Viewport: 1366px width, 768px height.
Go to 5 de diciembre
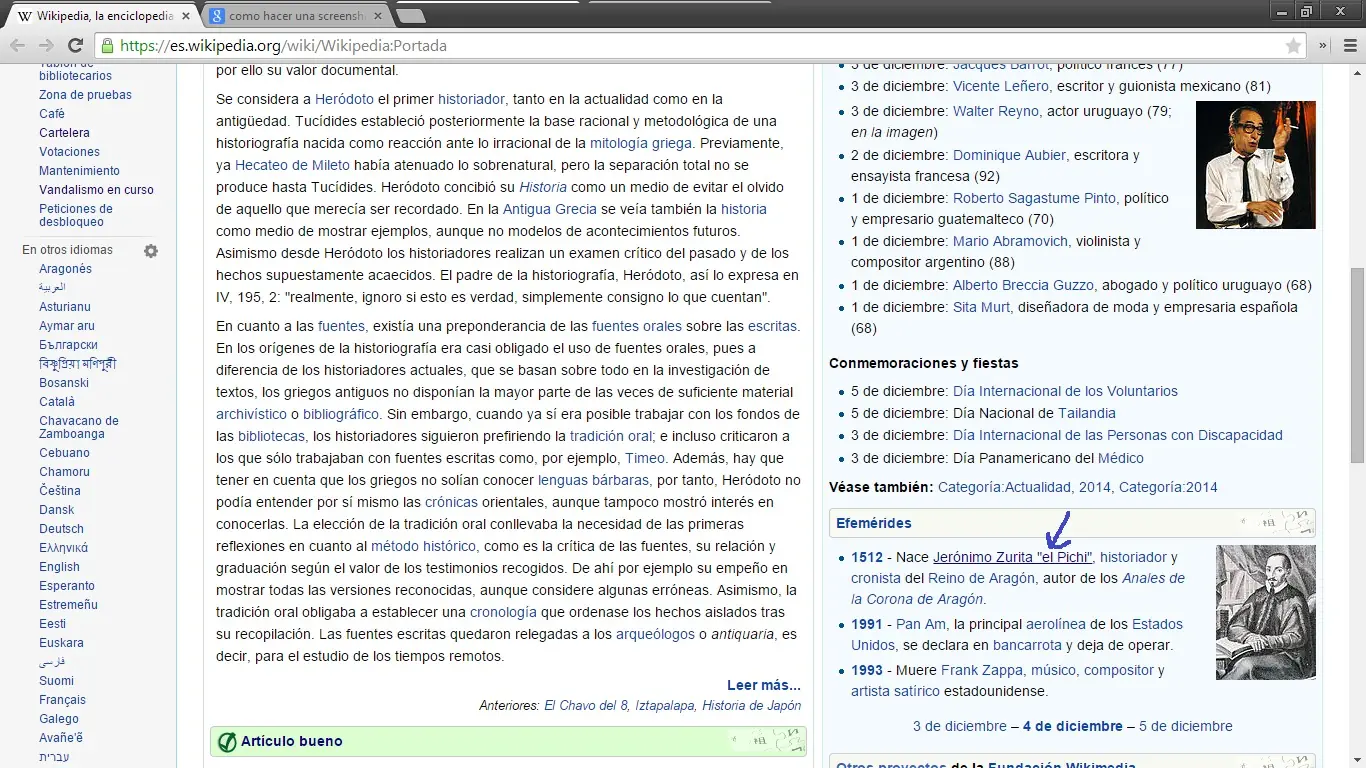(1186, 726)
